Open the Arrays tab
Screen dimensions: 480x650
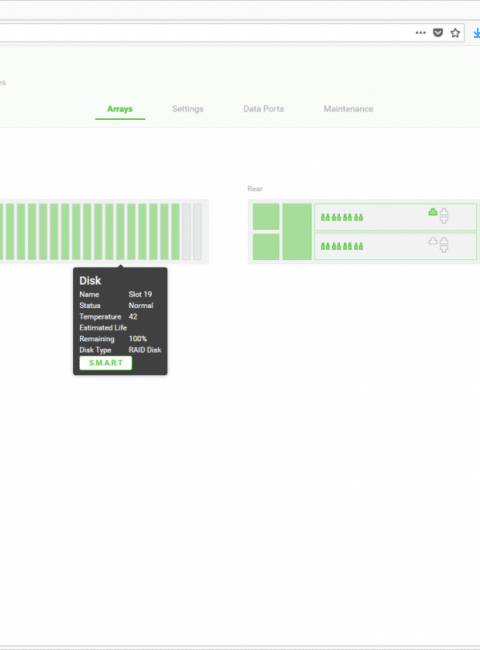click(120, 109)
